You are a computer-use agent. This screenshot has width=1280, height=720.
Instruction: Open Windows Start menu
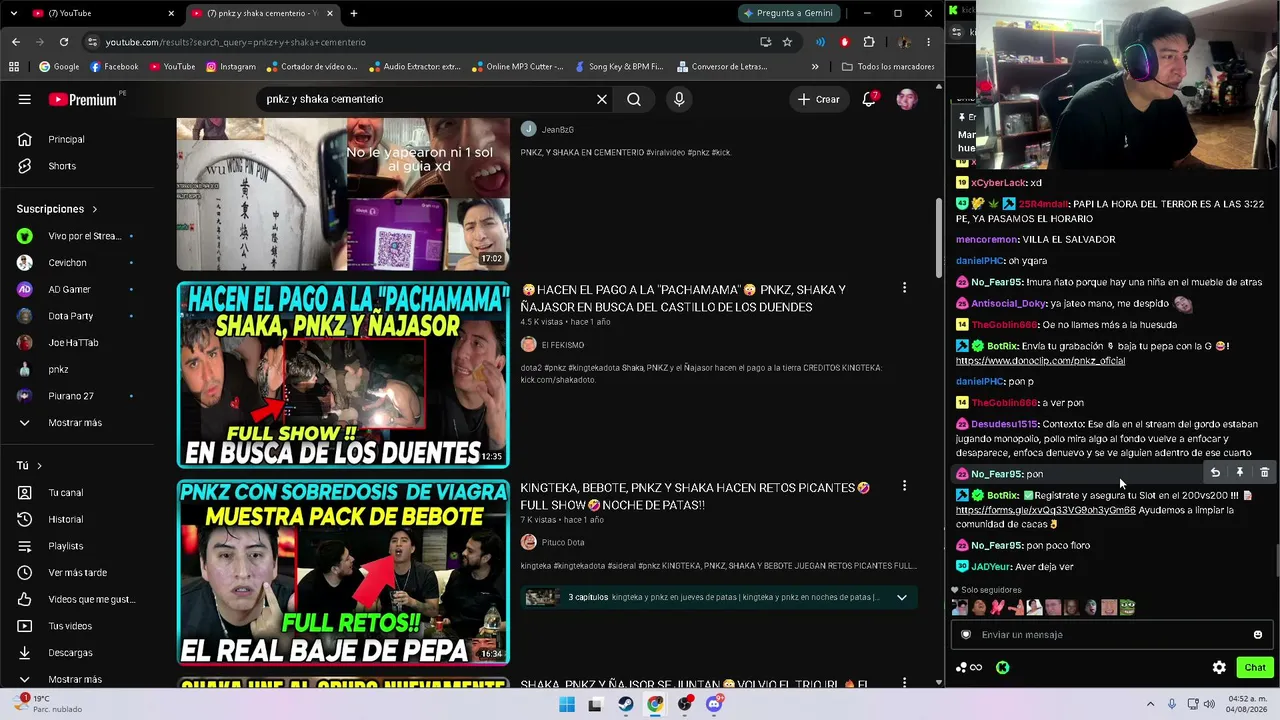tap(567, 704)
